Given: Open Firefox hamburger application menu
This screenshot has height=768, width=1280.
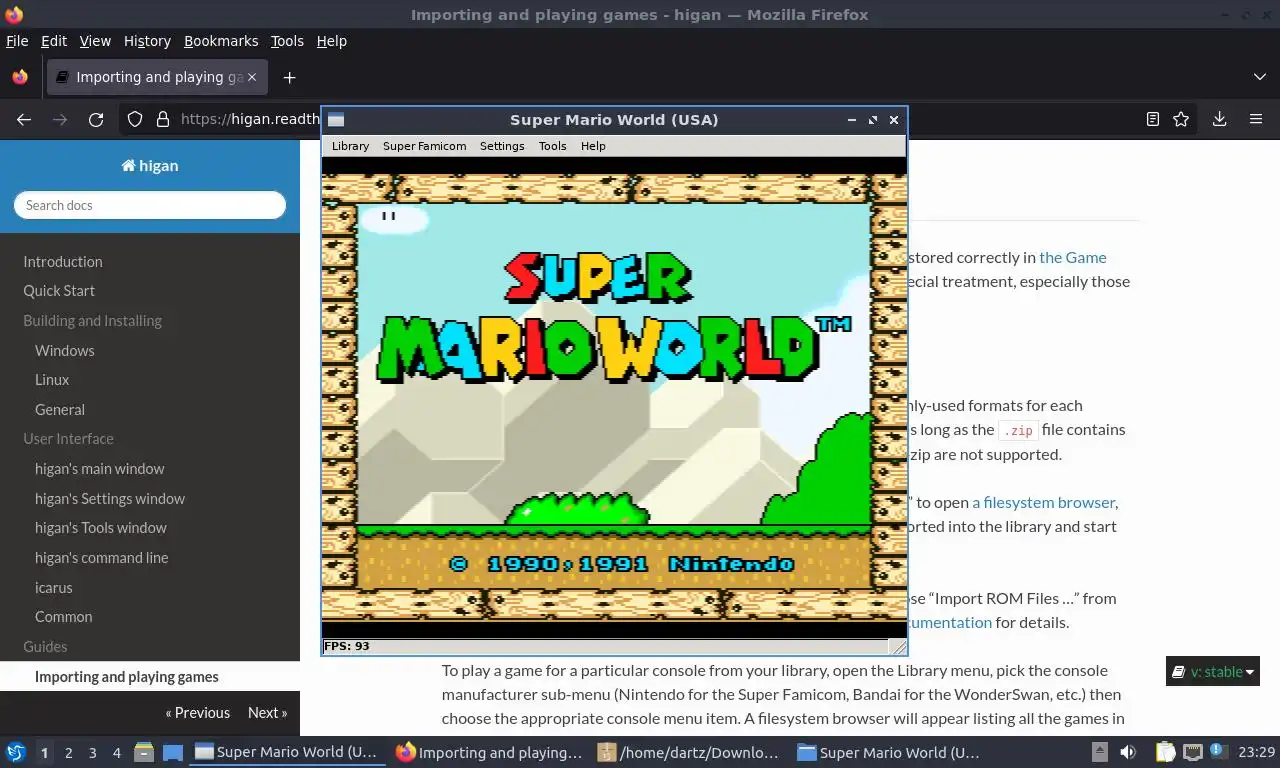Looking at the screenshot, I should coord(1256,119).
